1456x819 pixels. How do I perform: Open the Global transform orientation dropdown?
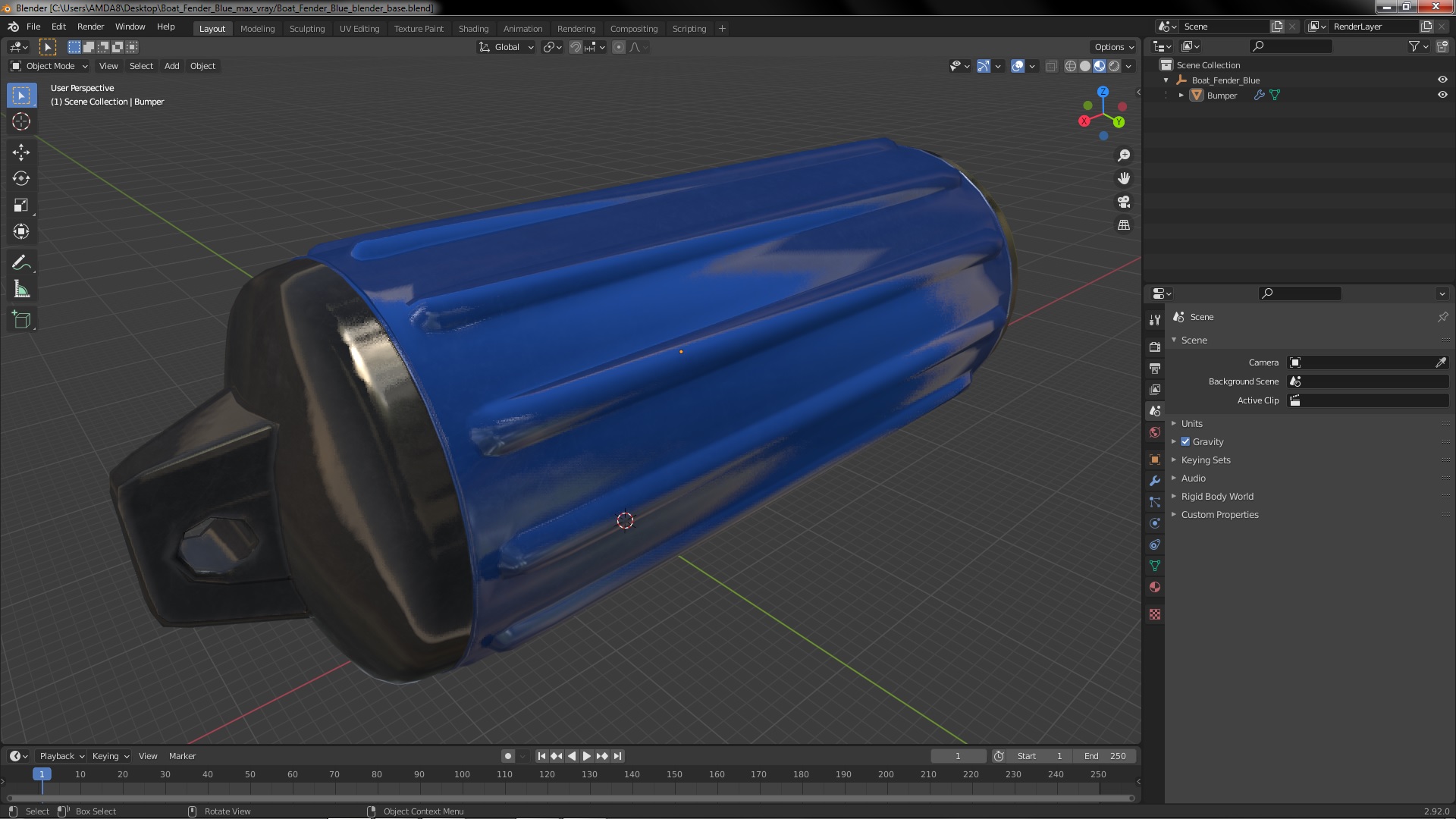pos(507,47)
